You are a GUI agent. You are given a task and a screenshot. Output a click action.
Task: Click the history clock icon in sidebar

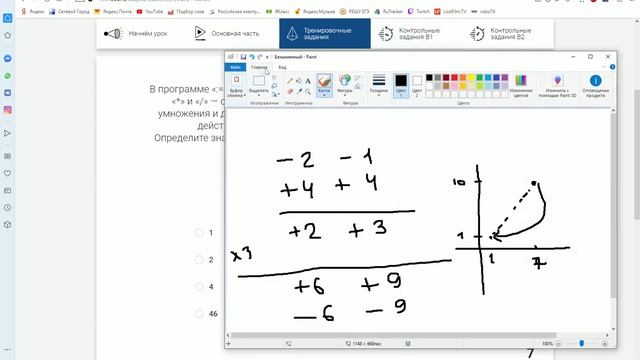(7, 208)
